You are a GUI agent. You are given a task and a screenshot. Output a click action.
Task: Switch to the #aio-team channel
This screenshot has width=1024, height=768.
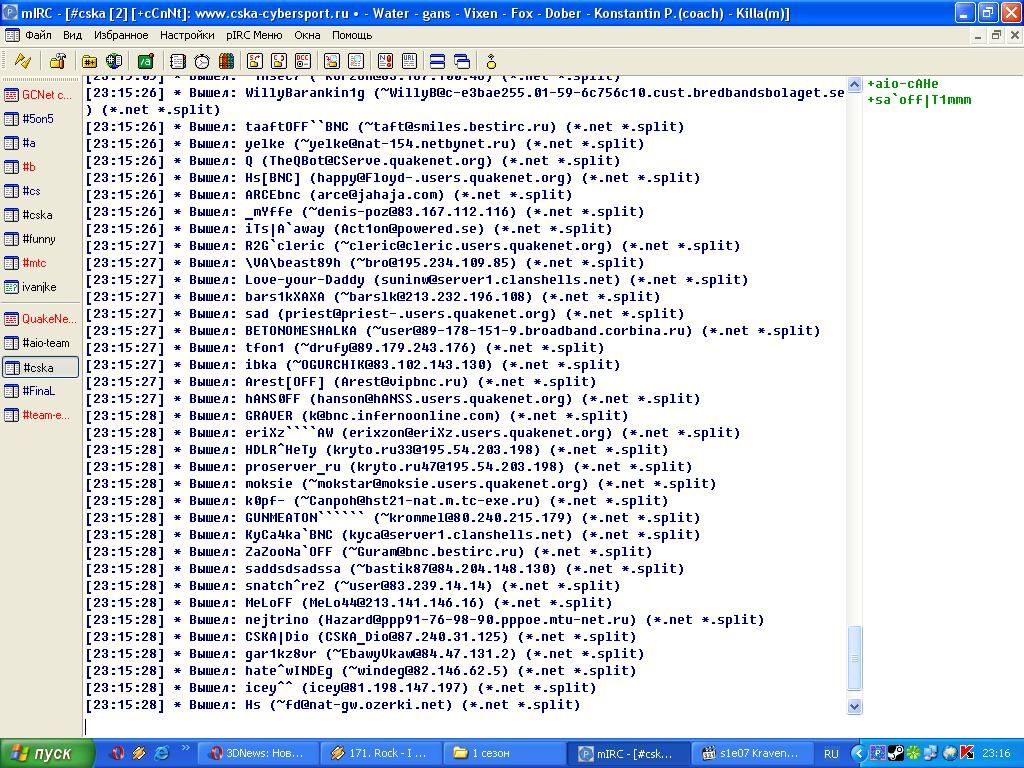(40, 344)
